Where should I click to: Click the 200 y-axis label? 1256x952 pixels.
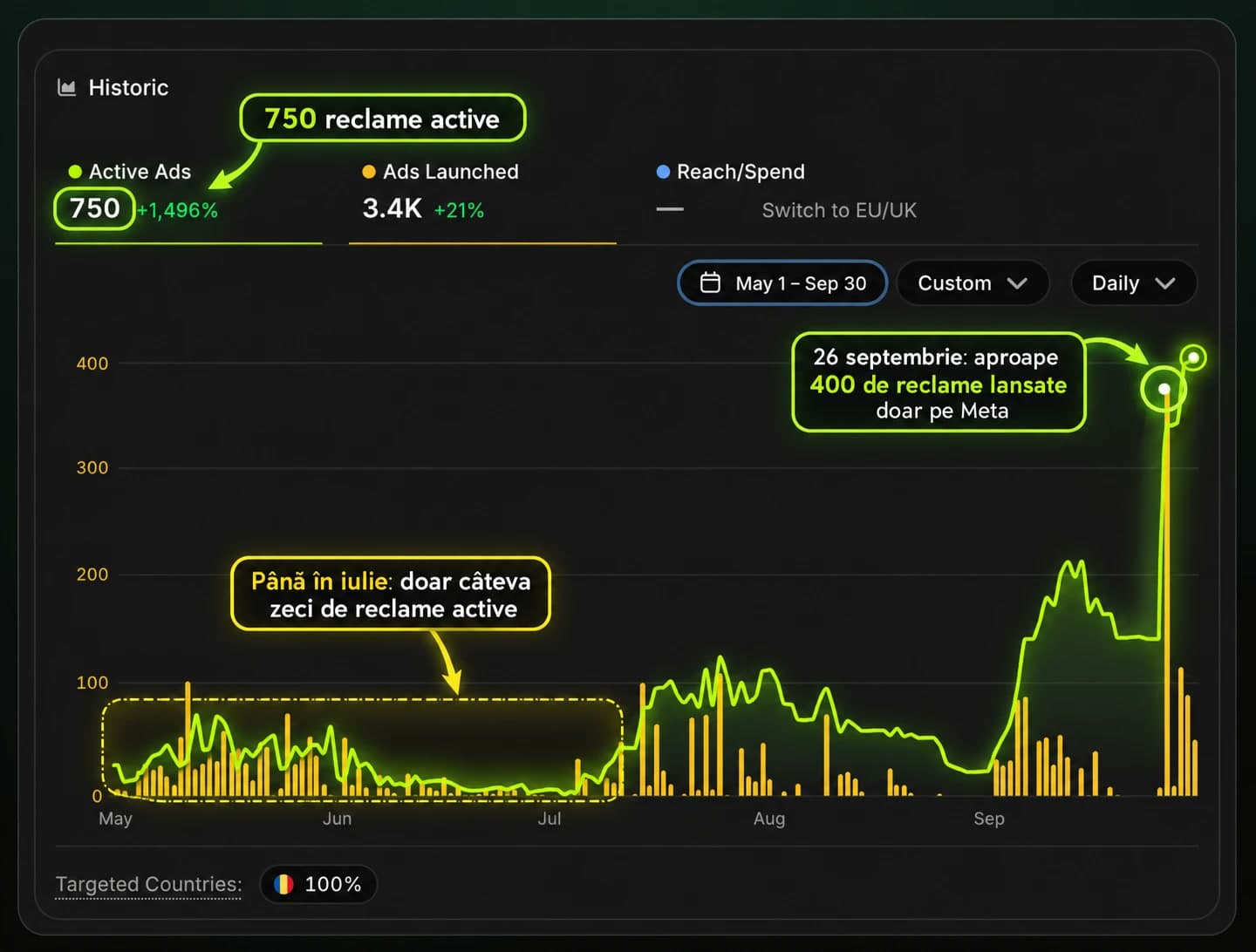[x=92, y=575]
